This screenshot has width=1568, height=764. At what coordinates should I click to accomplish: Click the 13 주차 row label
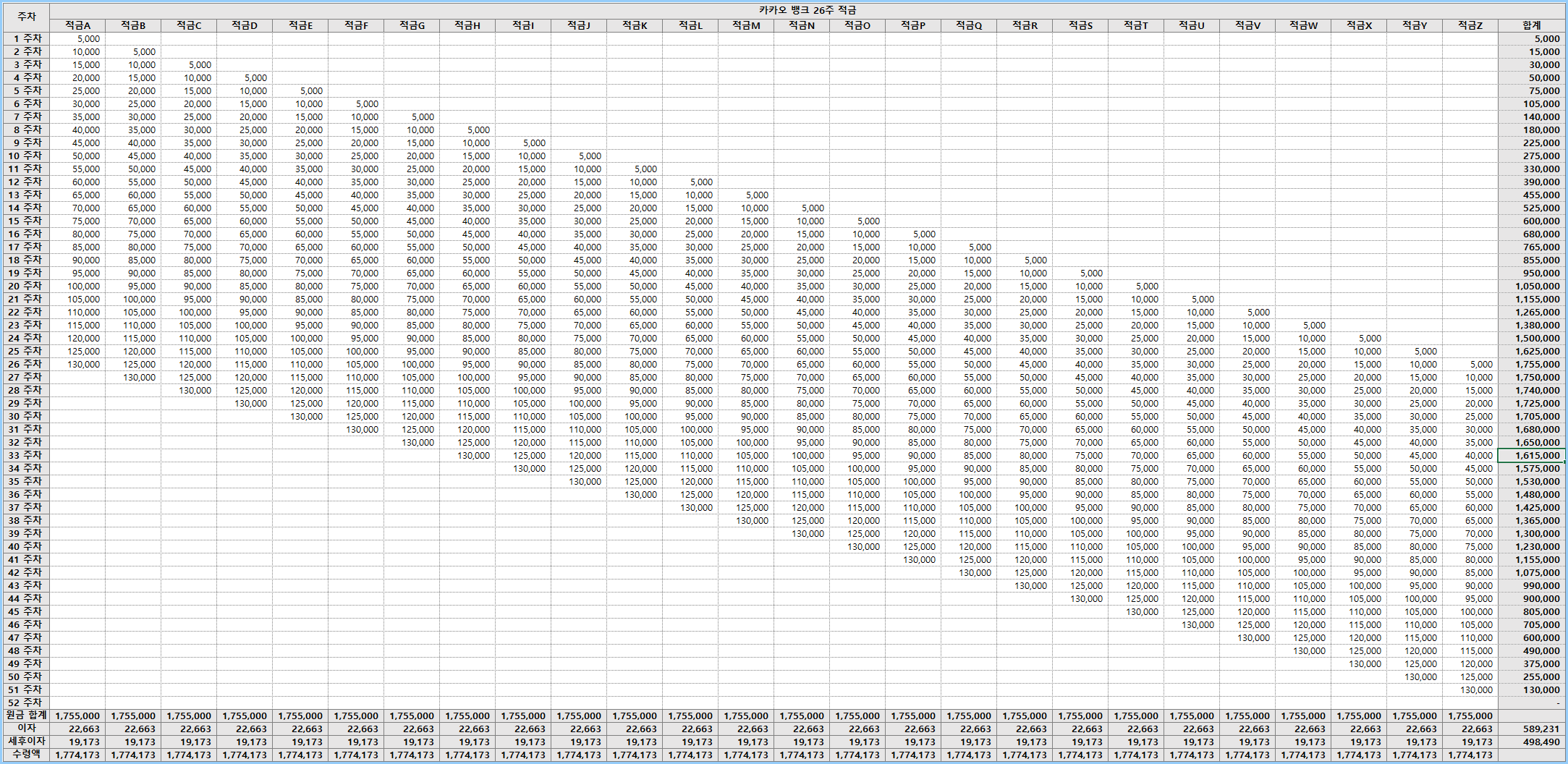[26, 195]
